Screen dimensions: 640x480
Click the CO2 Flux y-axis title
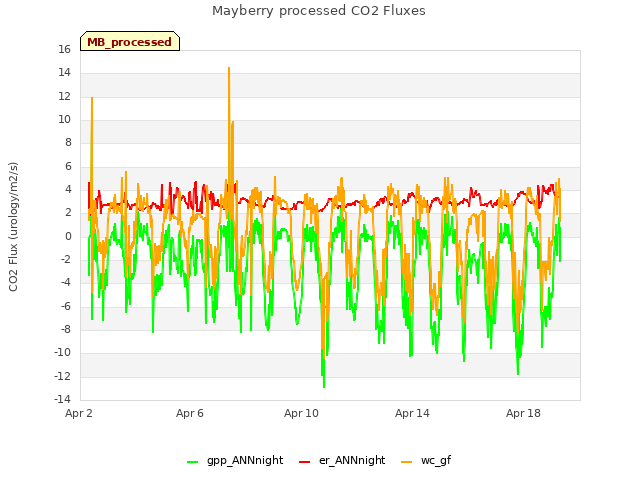coord(13,227)
